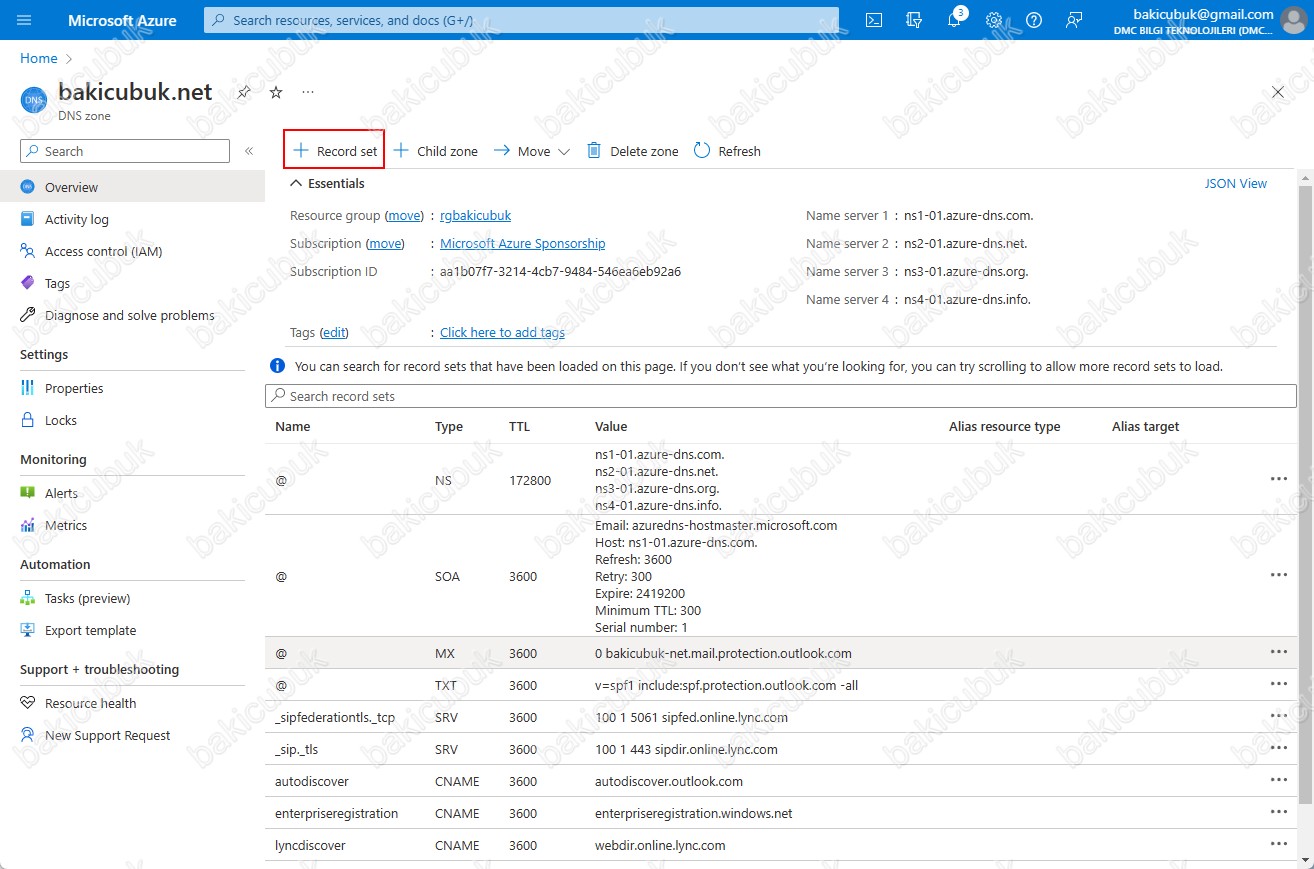The width and height of the screenshot is (1314, 869).
Task: Delete zone from the toolbar
Action: coord(632,151)
